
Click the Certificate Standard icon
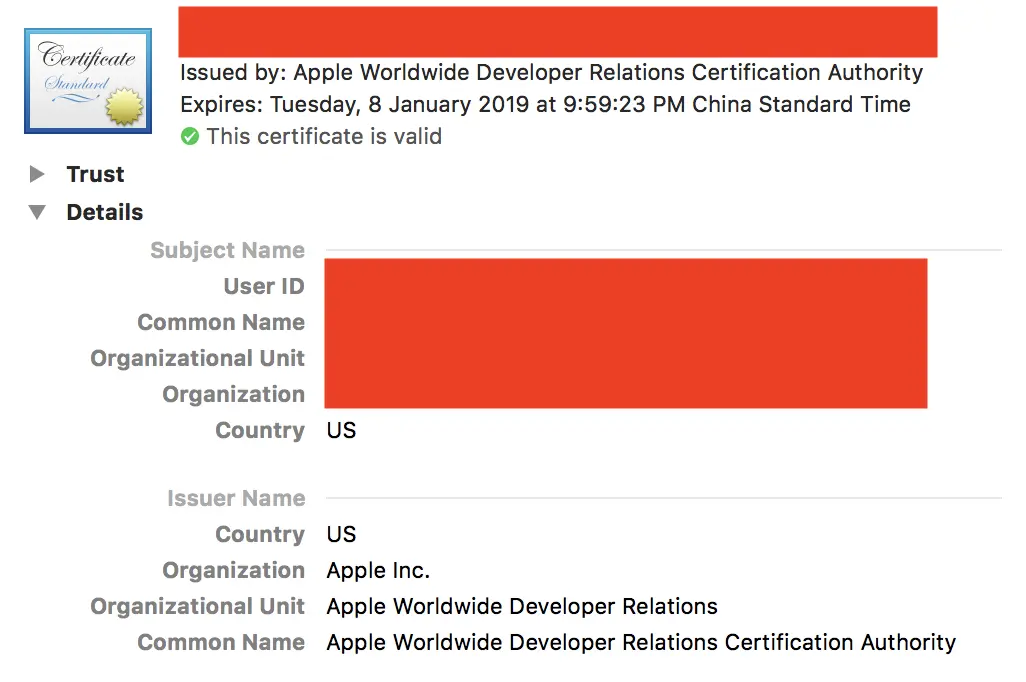(x=88, y=81)
